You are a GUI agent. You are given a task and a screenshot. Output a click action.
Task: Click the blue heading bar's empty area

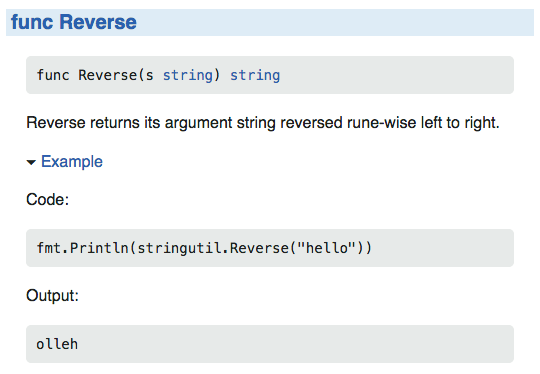pos(334,22)
